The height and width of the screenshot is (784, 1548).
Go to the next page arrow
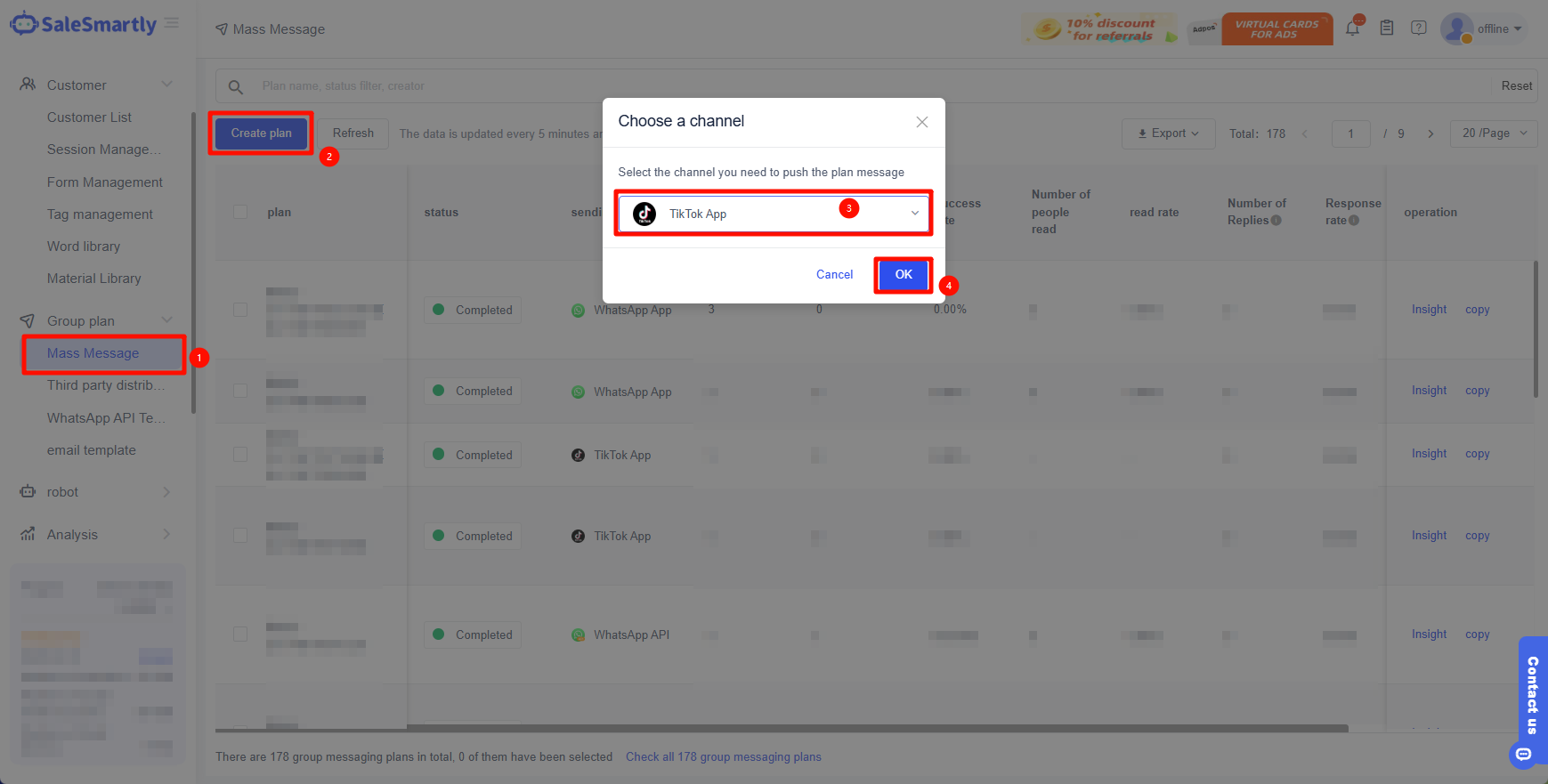tap(1430, 133)
